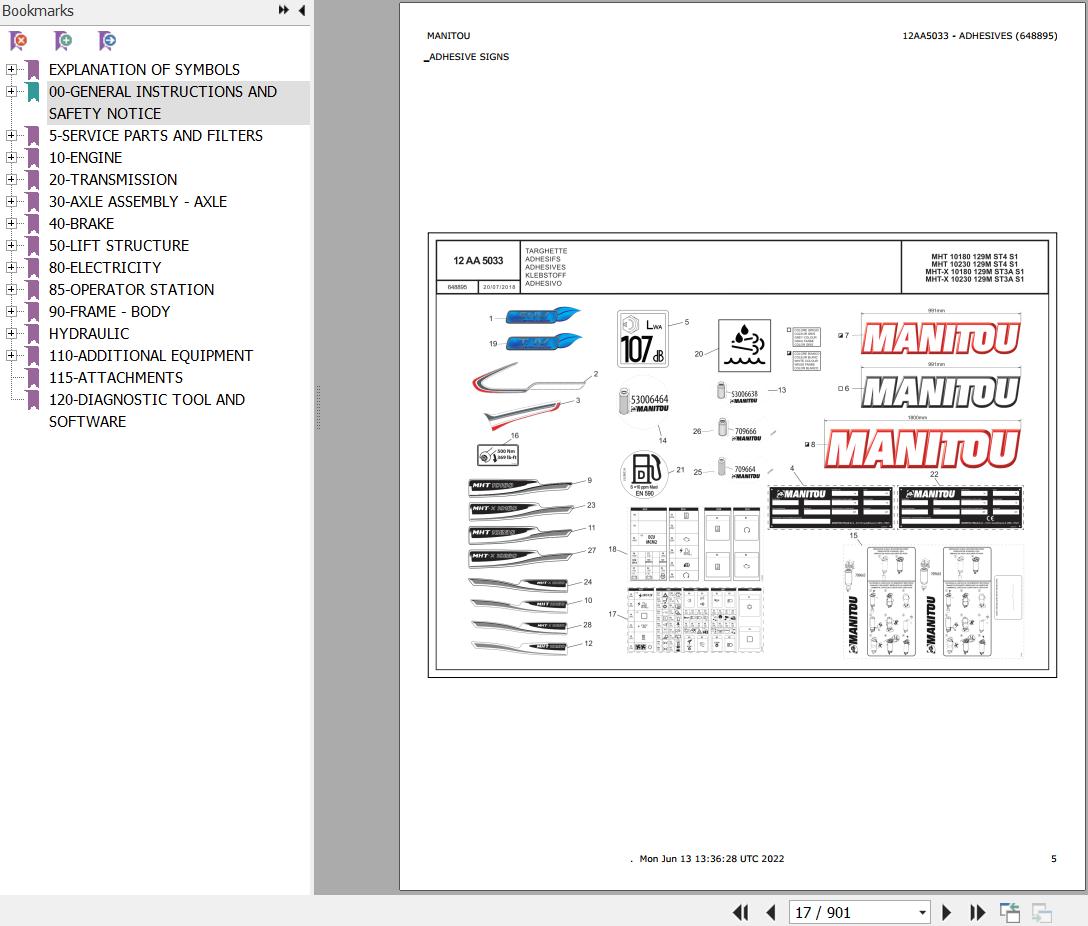Image resolution: width=1088 pixels, height=926 pixels.
Task: Click '12AA5033 - ADHESIVES (648895)' header text
Action: (980, 35)
